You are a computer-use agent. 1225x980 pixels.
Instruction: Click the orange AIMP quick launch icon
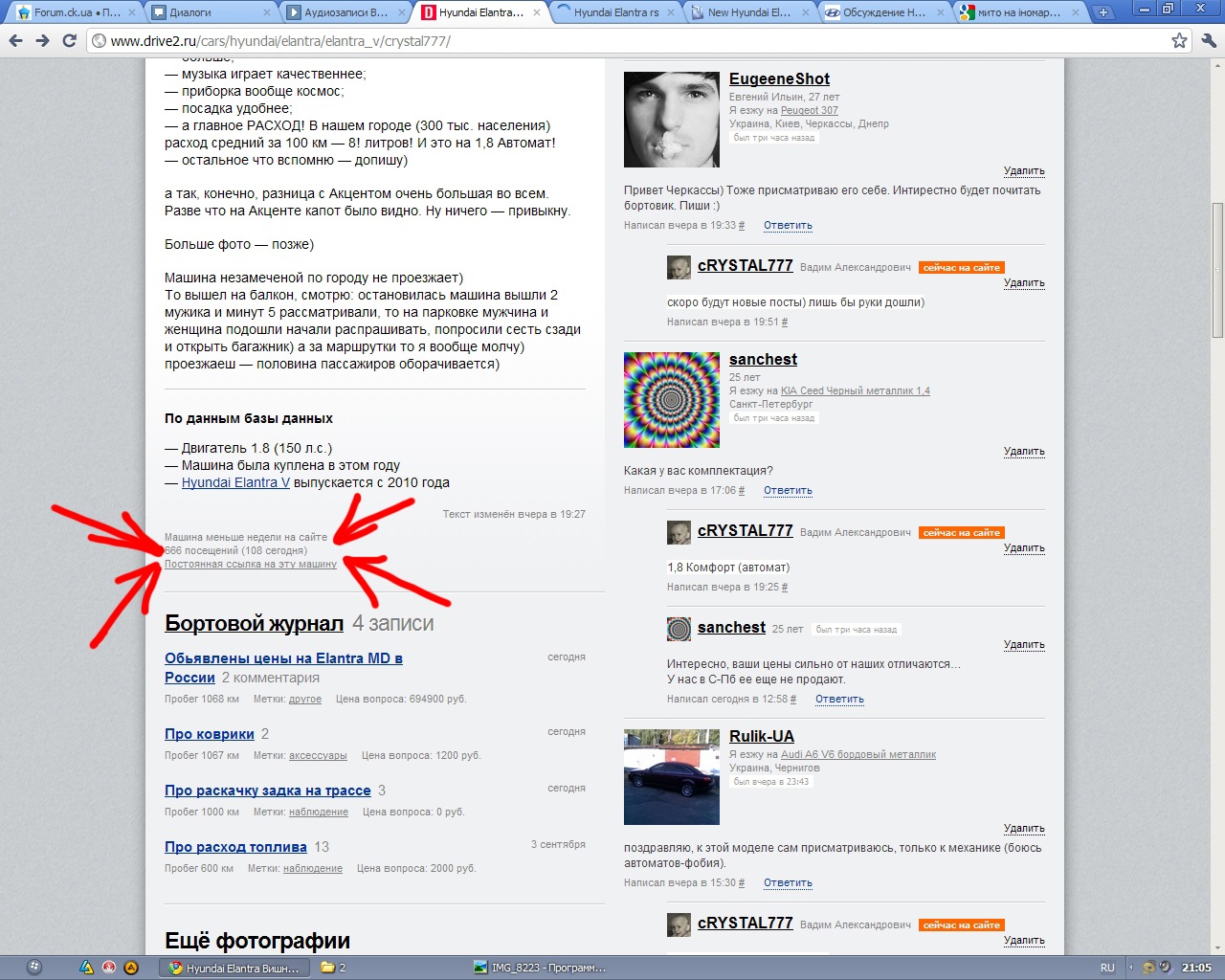click(131, 968)
